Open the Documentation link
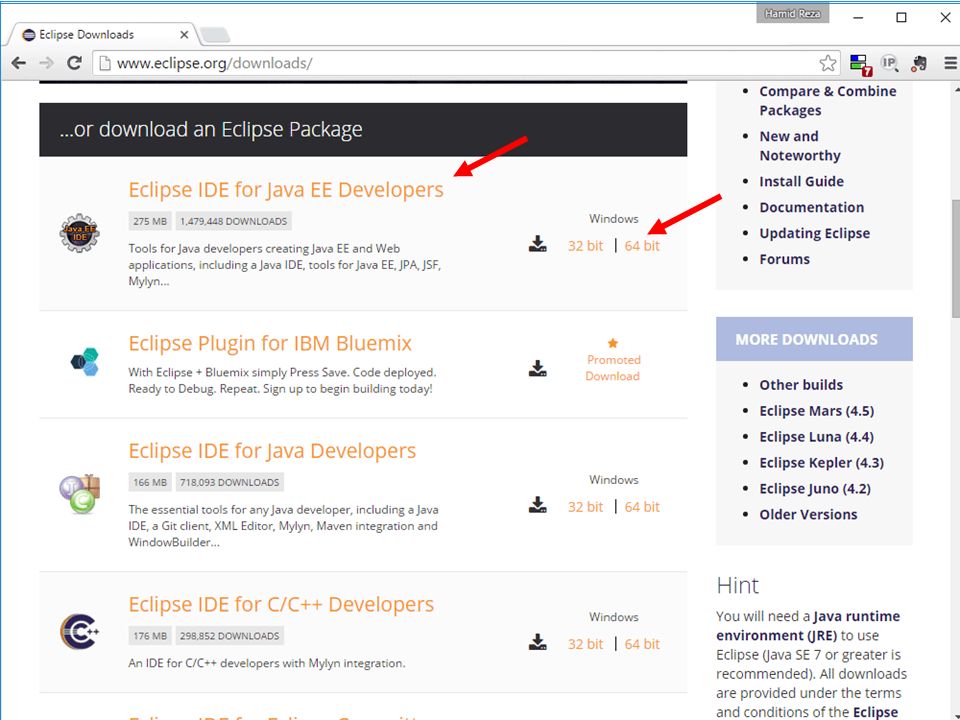Image resolution: width=960 pixels, height=720 pixels. click(x=812, y=207)
